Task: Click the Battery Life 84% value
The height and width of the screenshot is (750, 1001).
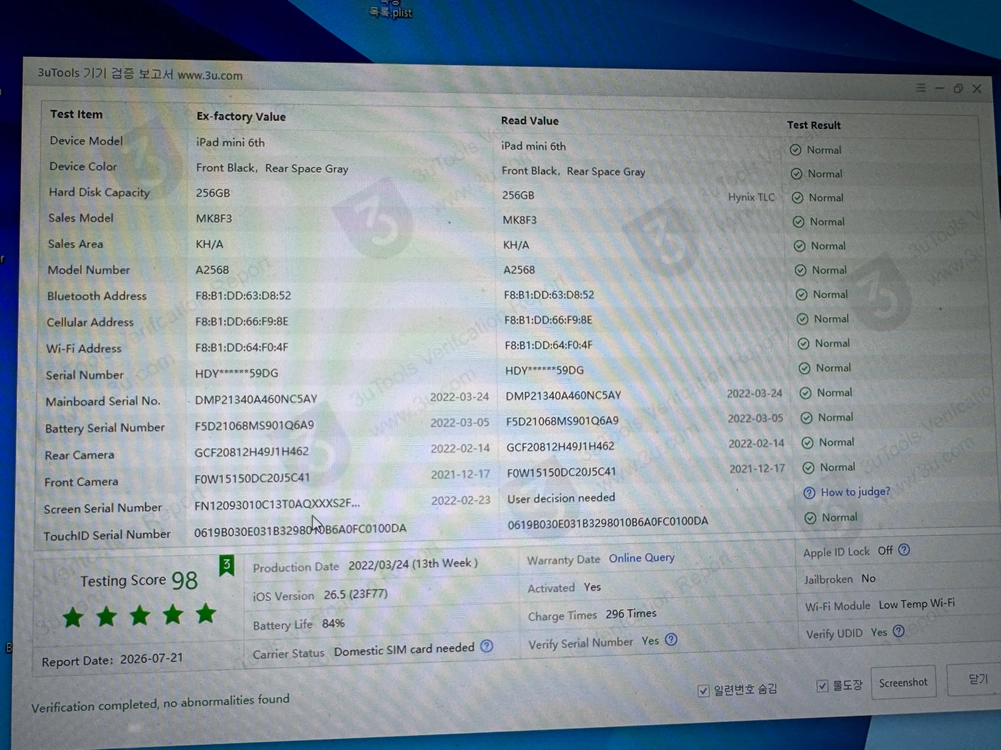Action: click(333, 624)
